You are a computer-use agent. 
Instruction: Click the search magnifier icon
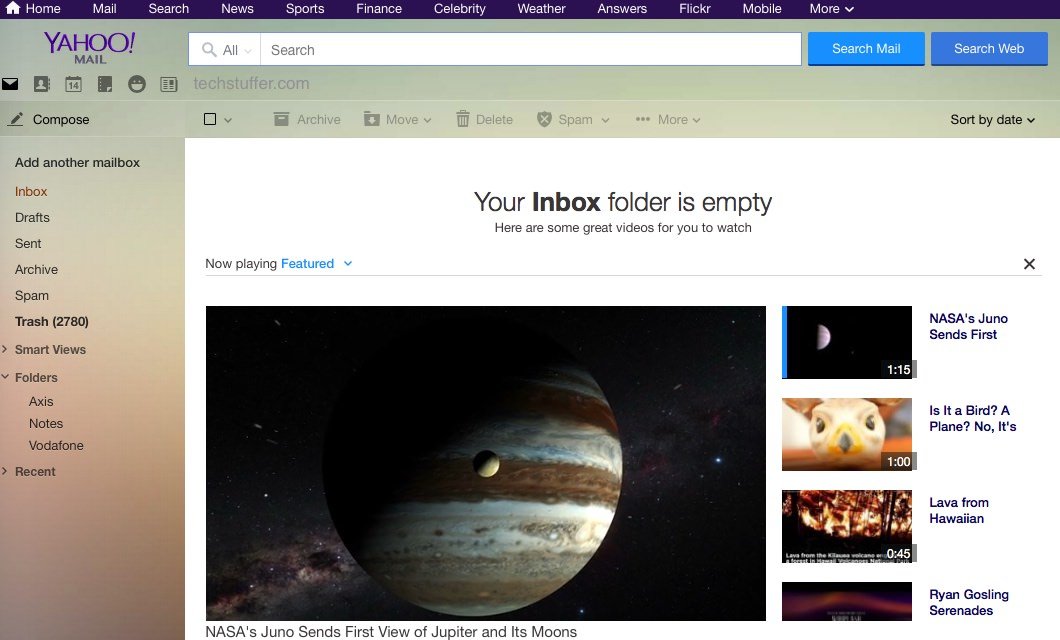pos(209,49)
